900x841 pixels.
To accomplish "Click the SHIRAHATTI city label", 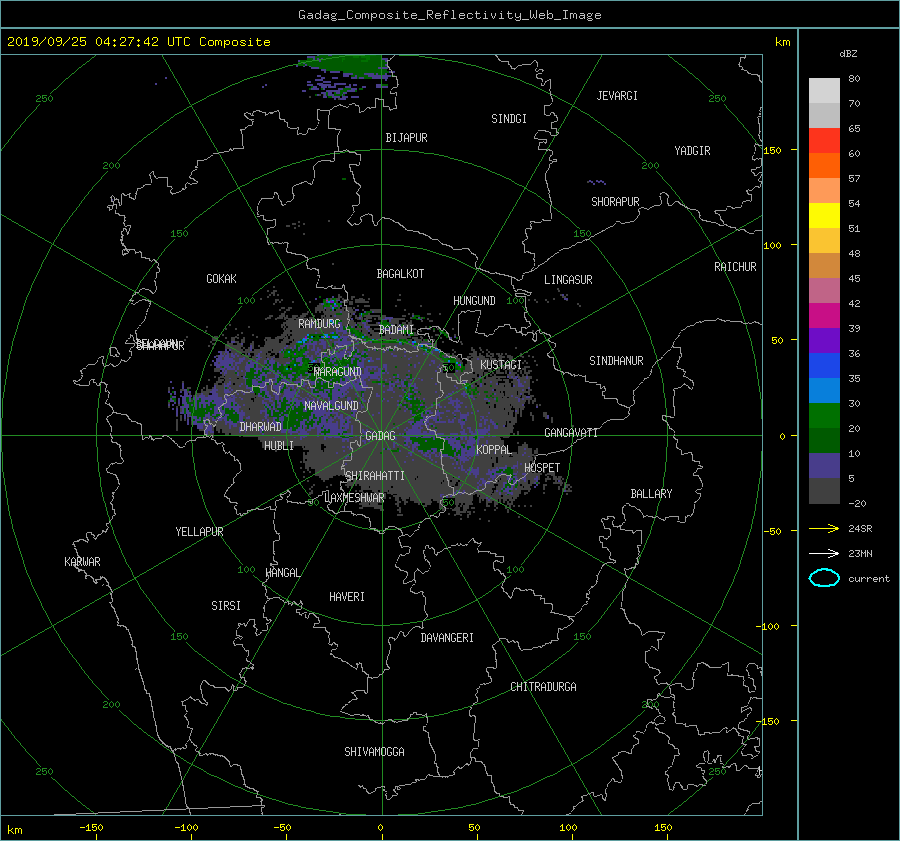I will (375, 476).
